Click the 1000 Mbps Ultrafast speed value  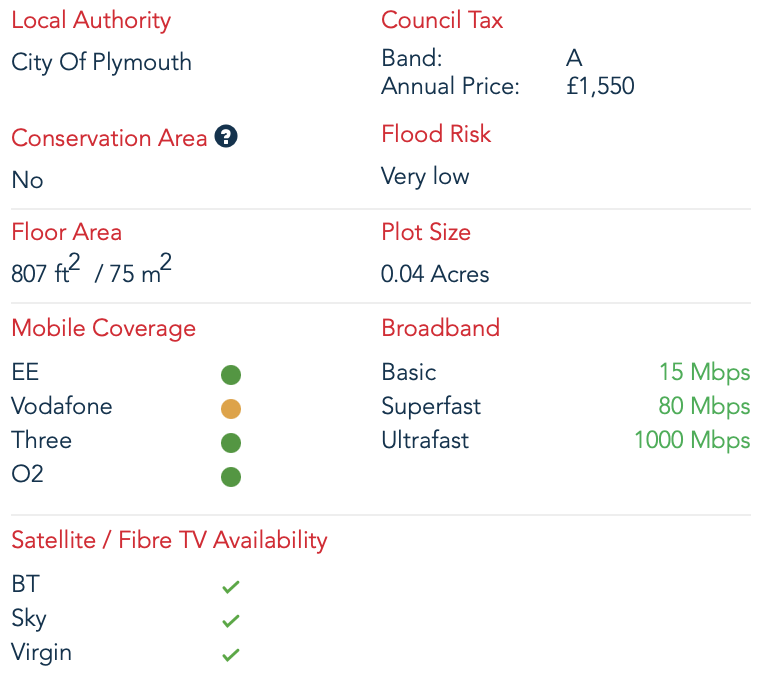692,441
